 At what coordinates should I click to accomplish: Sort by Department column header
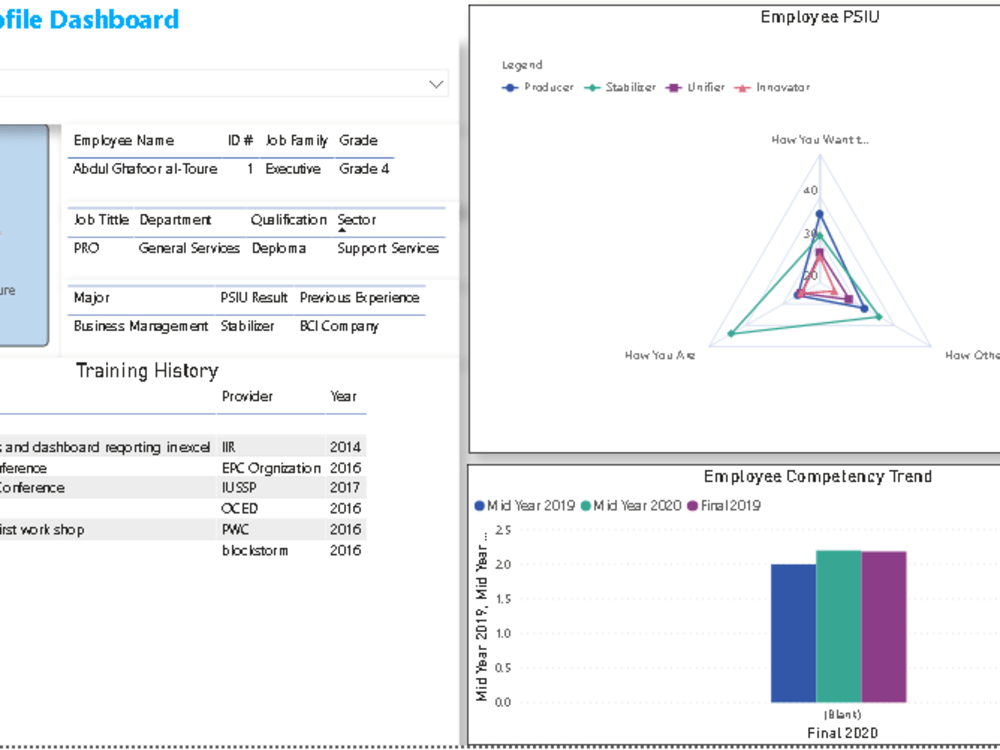[175, 220]
